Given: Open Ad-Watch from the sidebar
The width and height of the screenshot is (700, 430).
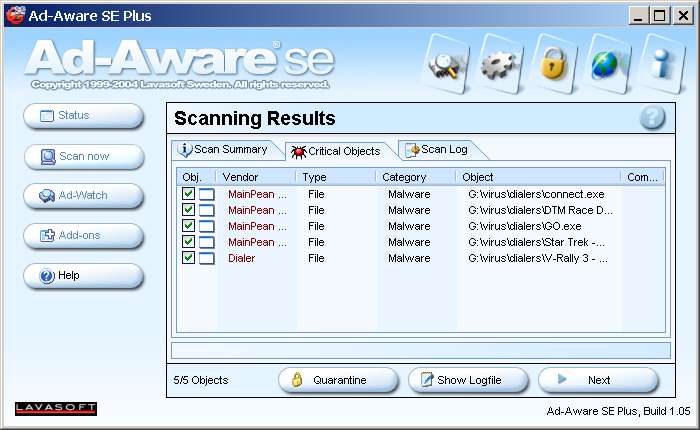Looking at the screenshot, I should (83, 196).
